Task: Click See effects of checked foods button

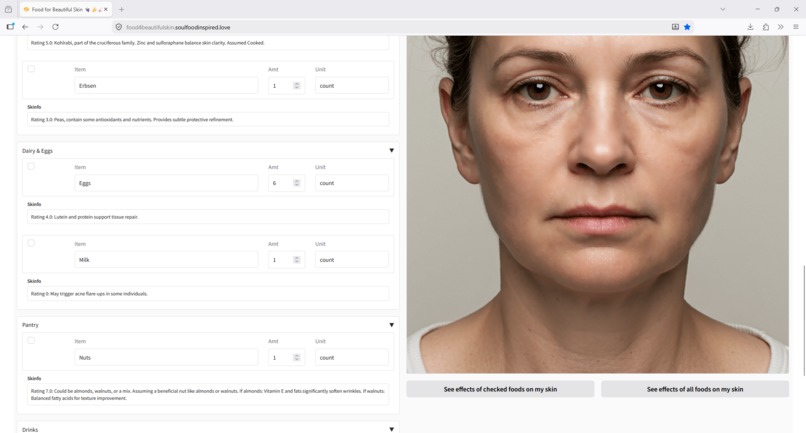Action: pos(500,389)
